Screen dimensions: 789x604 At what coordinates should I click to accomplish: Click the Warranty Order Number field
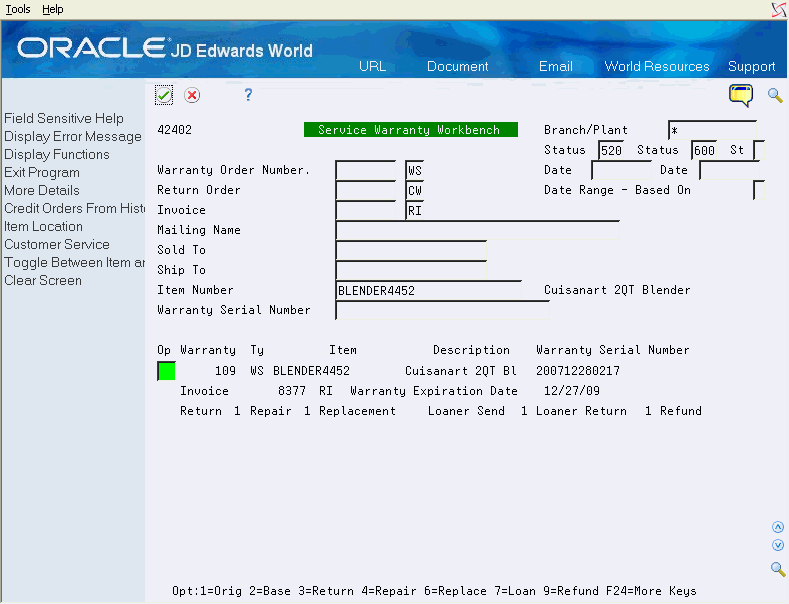366,170
